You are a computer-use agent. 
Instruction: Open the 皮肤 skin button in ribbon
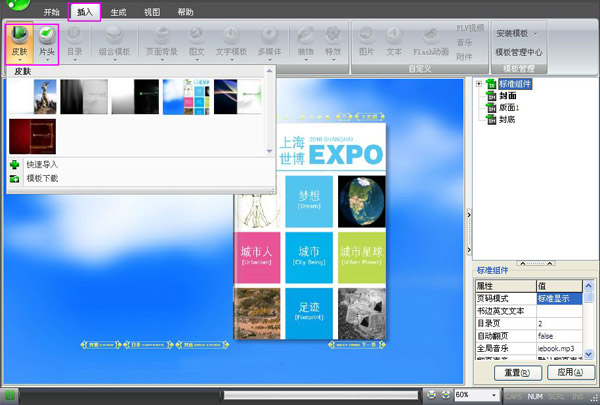(x=19, y=43)
